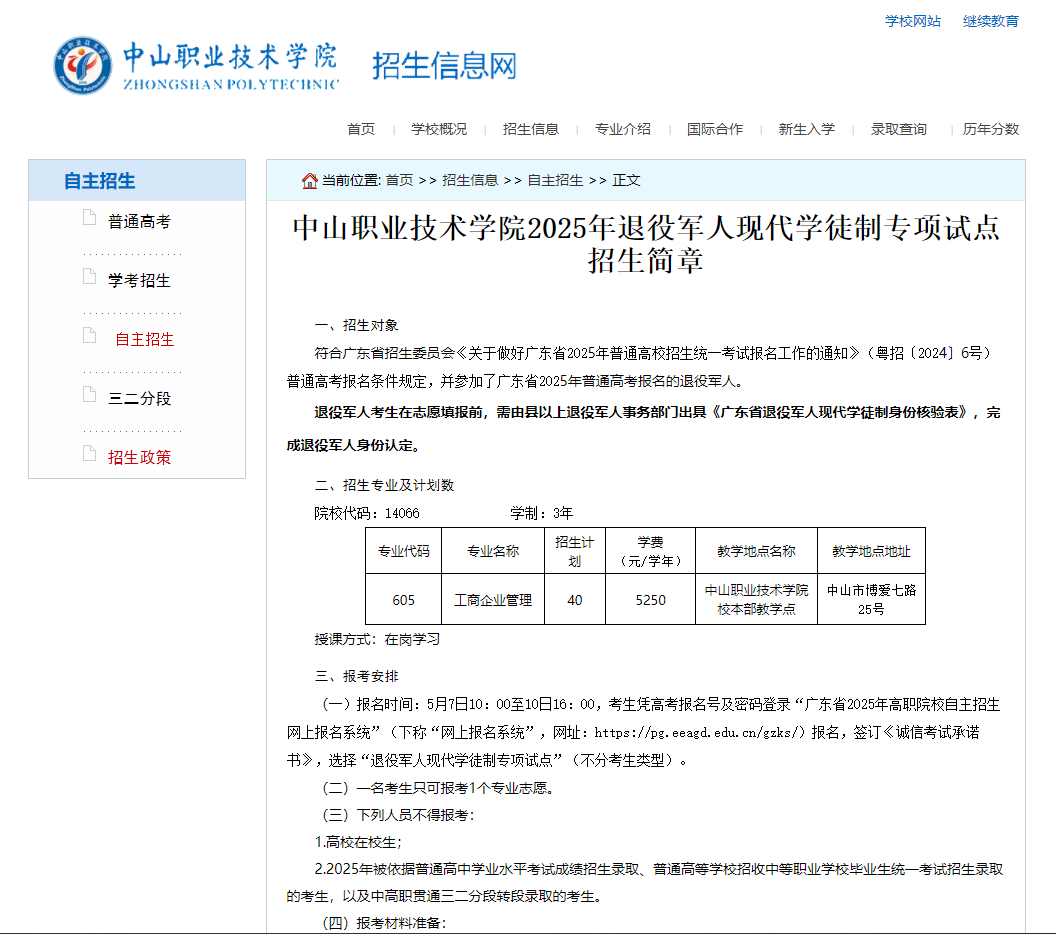
Task: Select 国际合作 from the top navigation
Action: (x=715, y=128)
